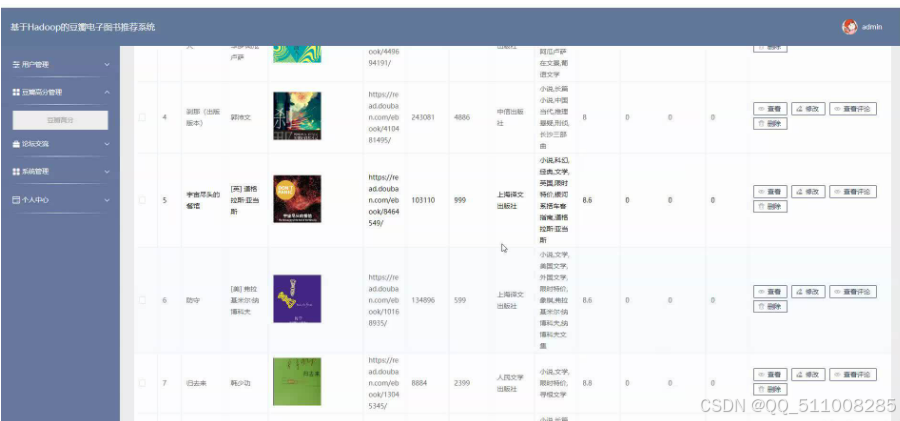The height and width of the screenshot is (421, 900).
Task: Click the value 134896
Action: [423, 300]
